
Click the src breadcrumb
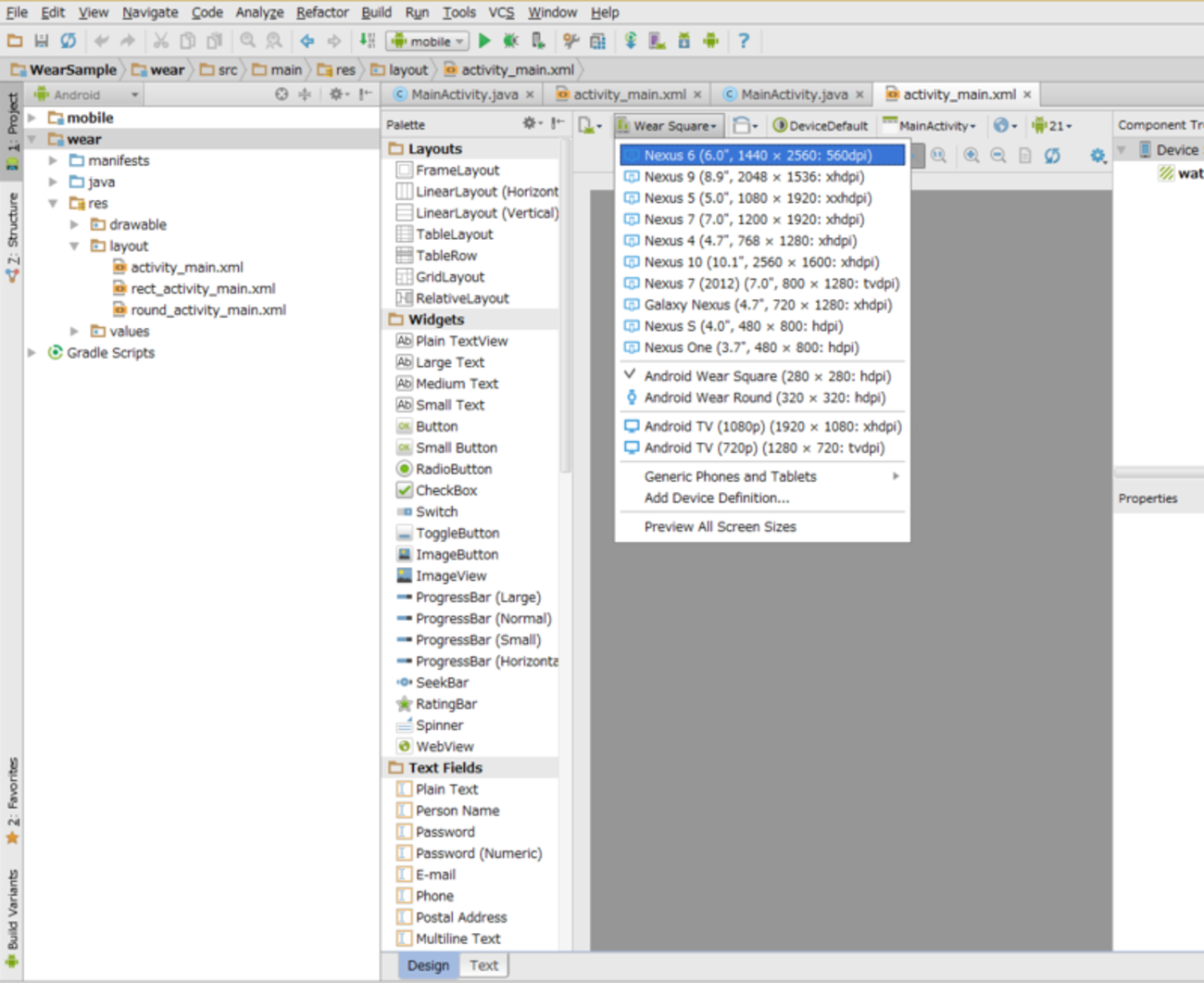coord(219,69)
